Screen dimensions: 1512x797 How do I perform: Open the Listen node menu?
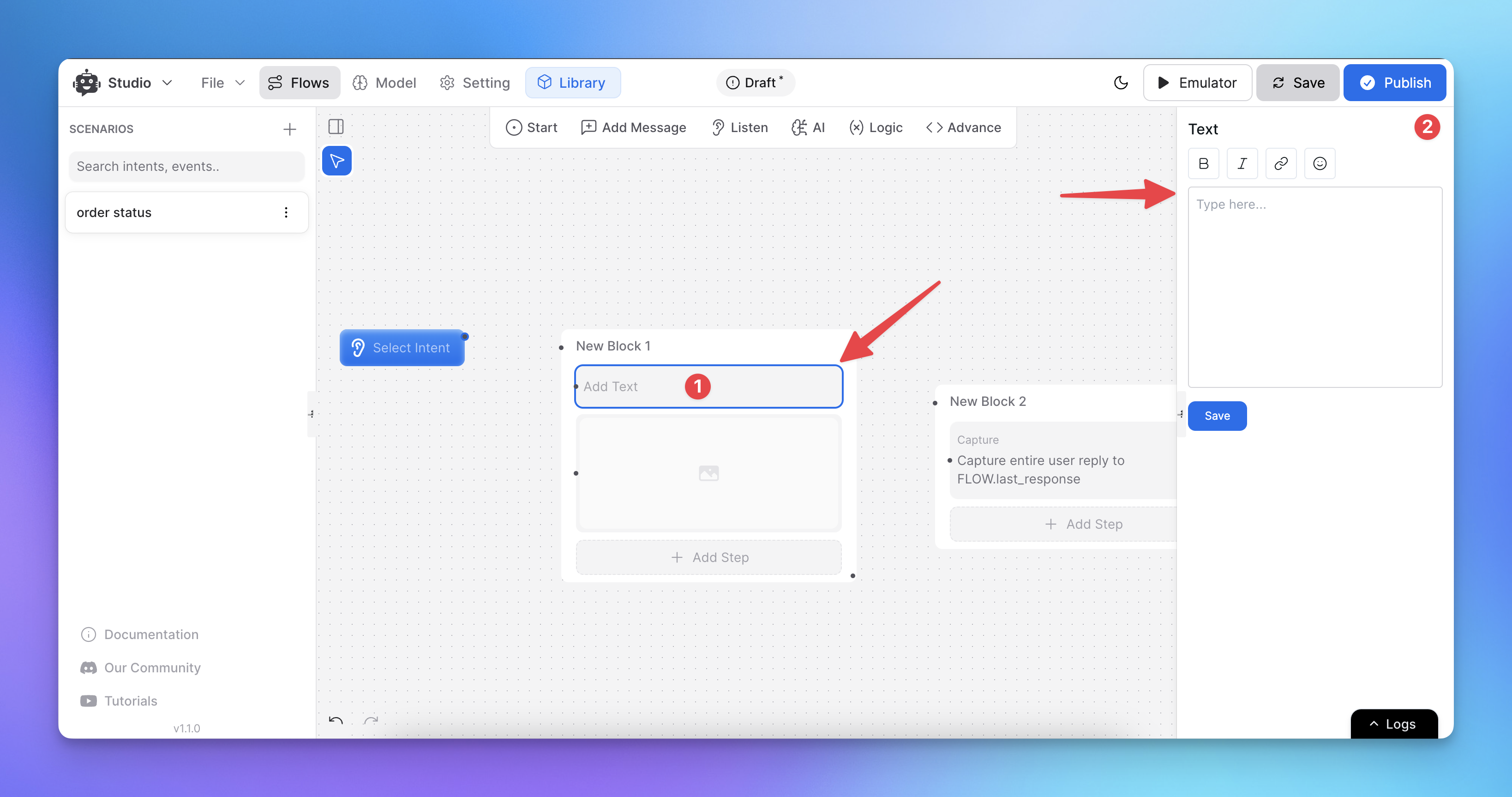point(739,127)
